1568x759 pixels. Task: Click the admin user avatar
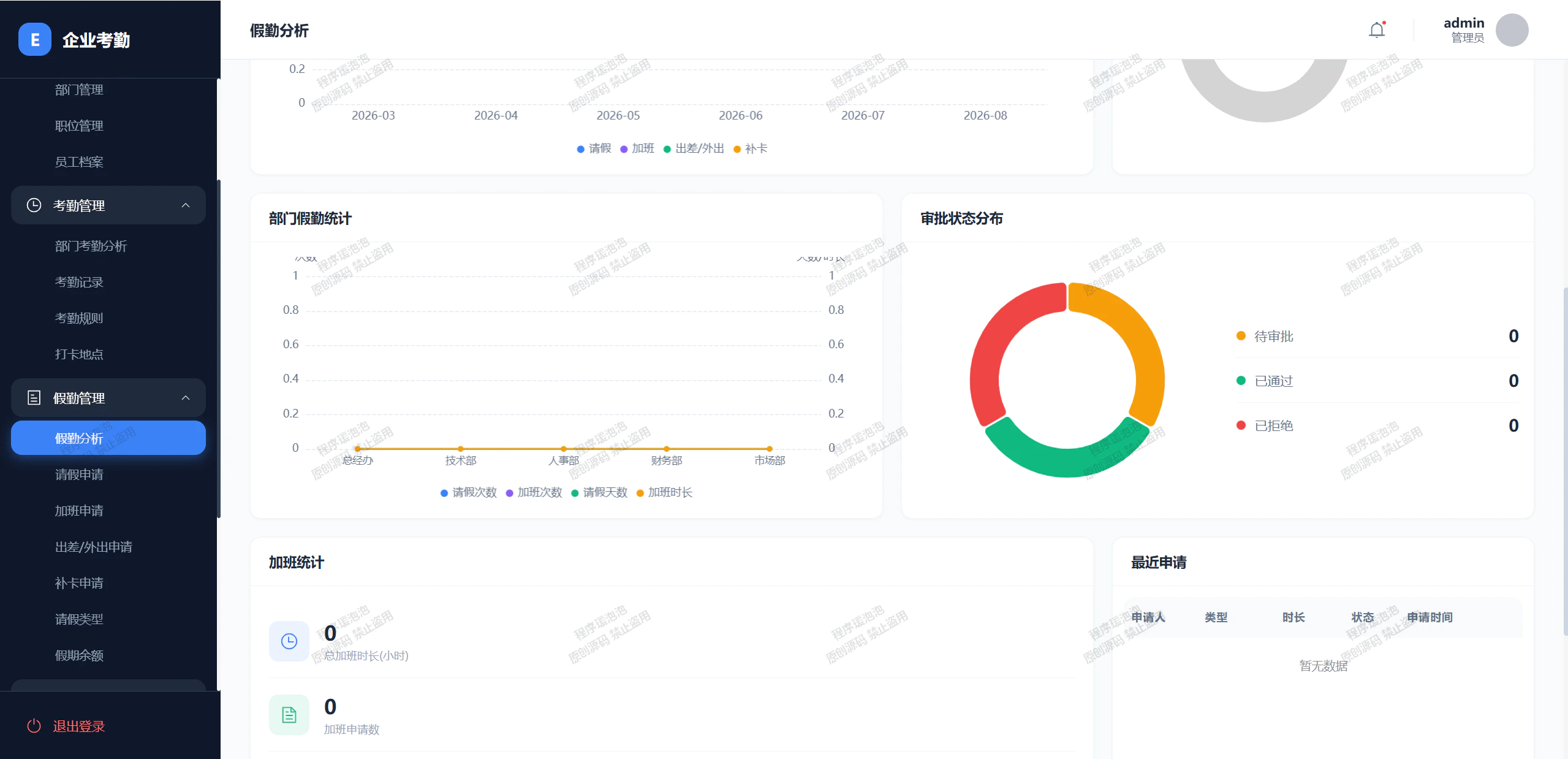(1512, 30)
